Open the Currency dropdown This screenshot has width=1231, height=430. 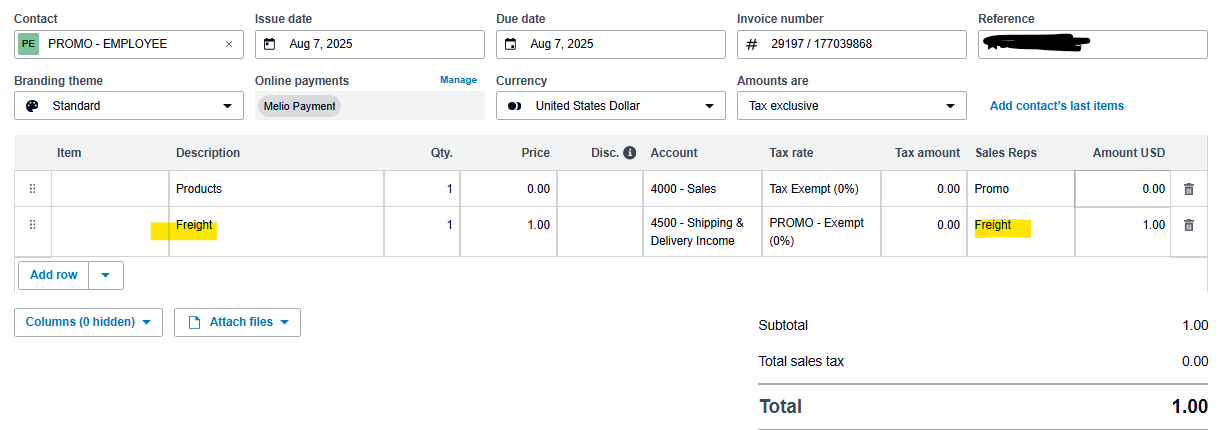[708, 106]
